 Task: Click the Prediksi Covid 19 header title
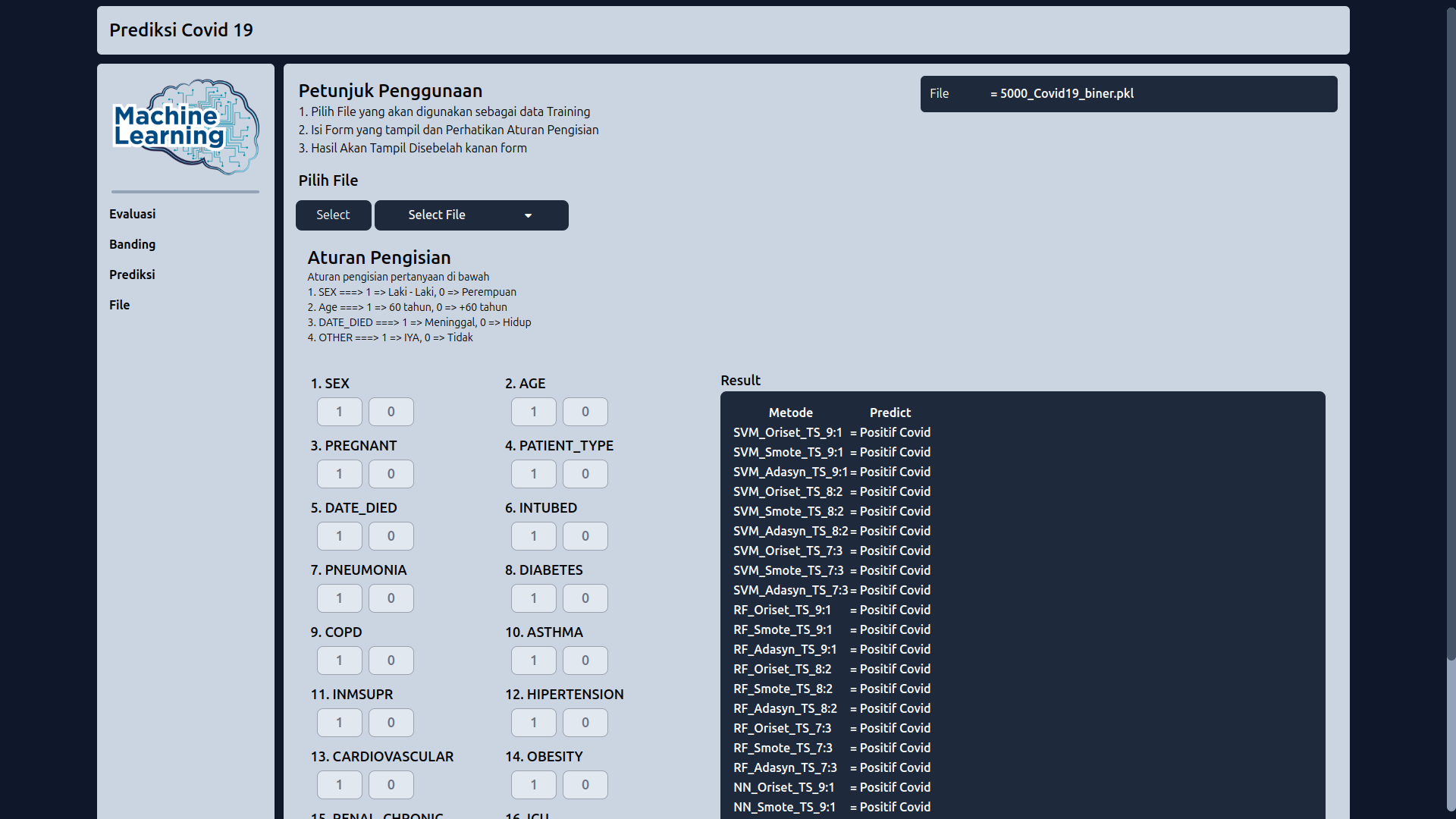(180, 30)
